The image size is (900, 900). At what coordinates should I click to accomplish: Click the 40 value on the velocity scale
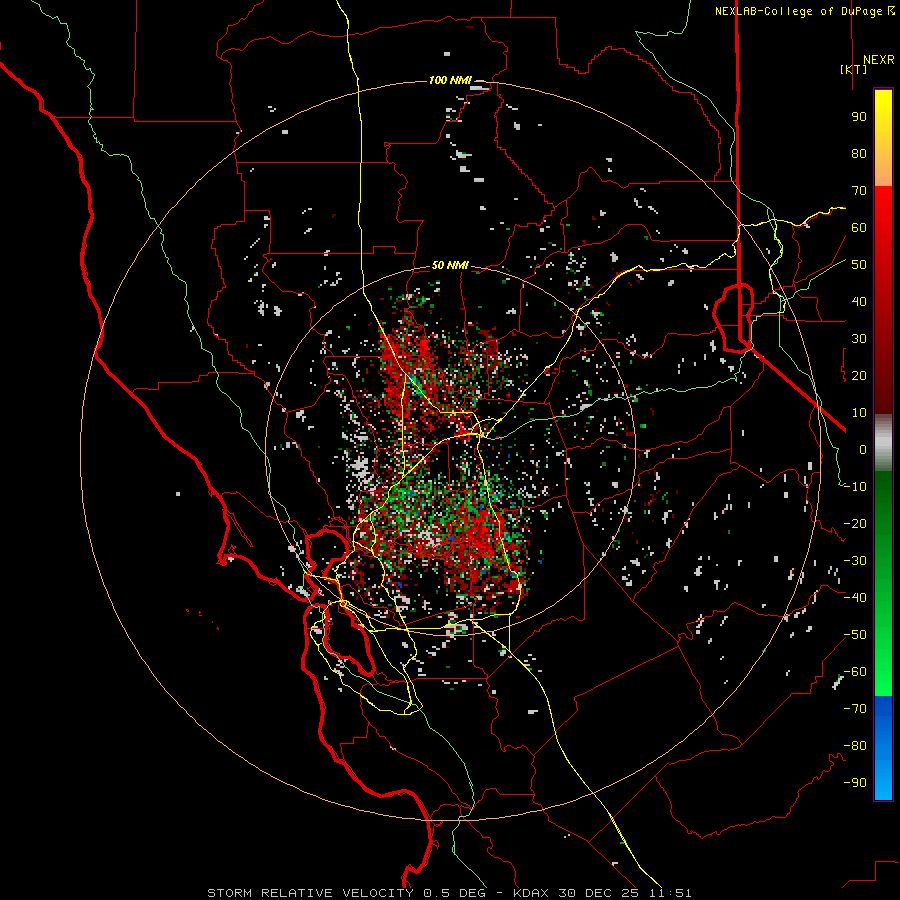click(x=859, y=301)
